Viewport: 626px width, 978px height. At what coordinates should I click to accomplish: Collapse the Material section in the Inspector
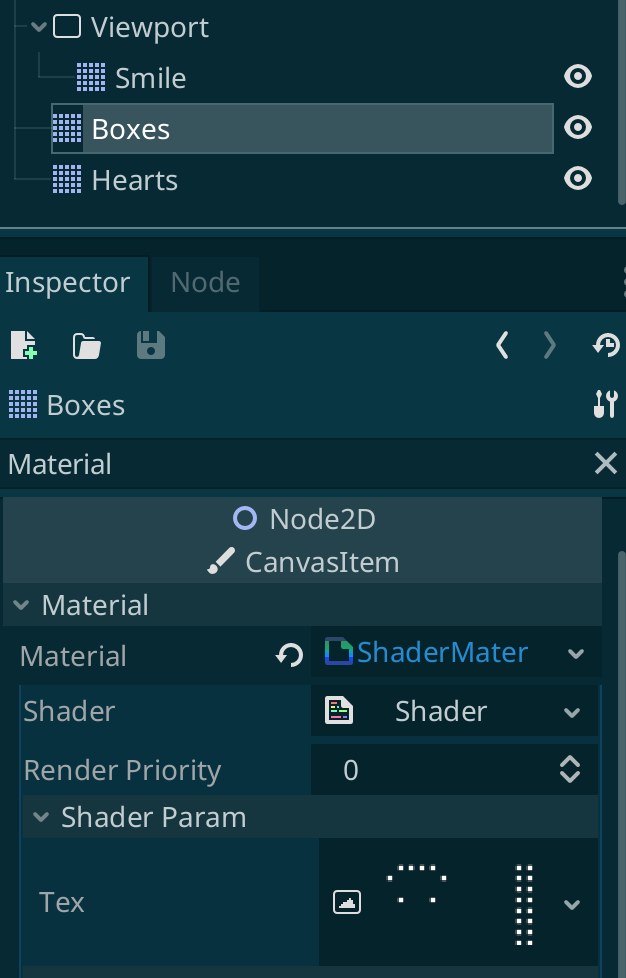point(22,605)
